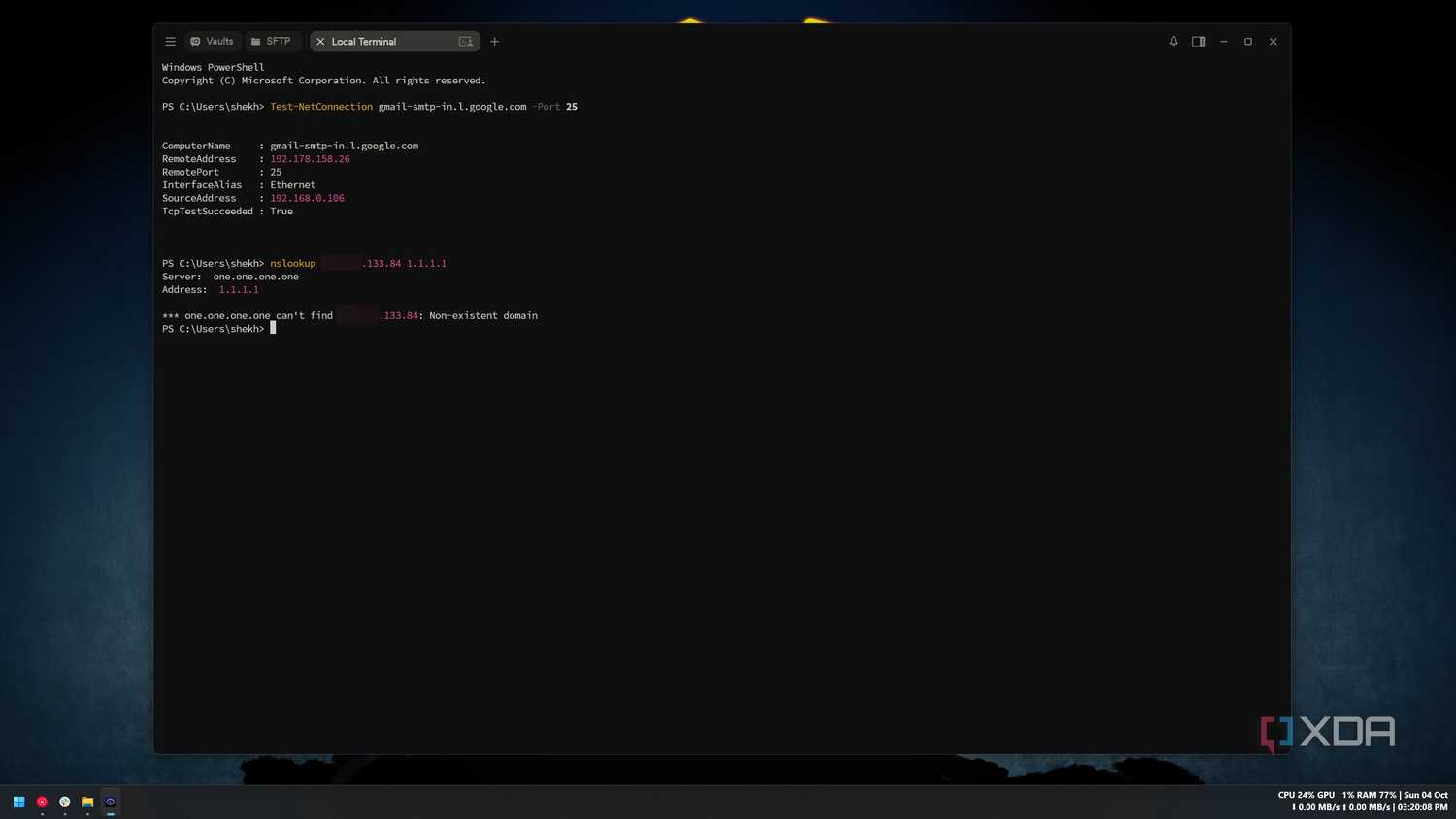Open YouTube Music from the taskbar
Viewport: 1456px width, 819px height.
coord(42,802)
